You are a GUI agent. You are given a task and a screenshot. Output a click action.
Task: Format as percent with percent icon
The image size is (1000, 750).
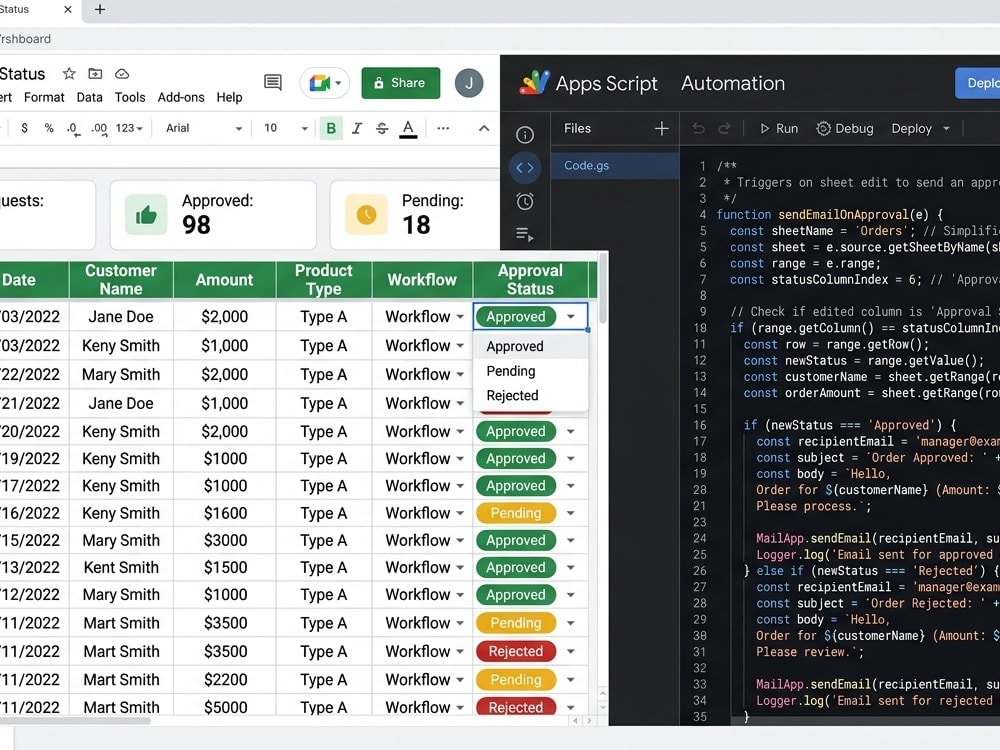49,128
